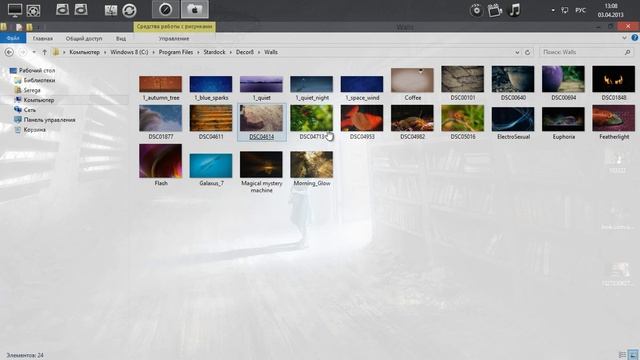This screenshot has width=640, height=360.
Task: Click the search magnifier icon
Action: click(x=628, y=52)
